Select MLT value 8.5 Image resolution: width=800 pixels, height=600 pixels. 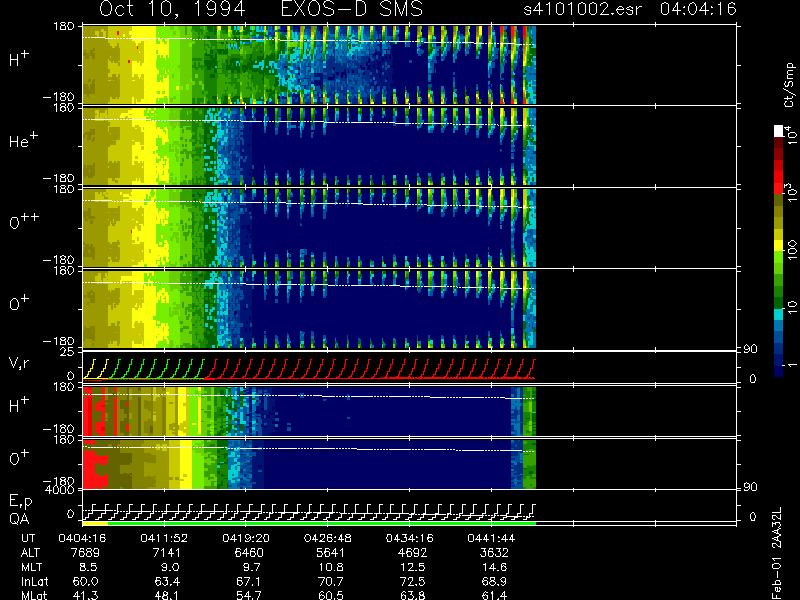pos(89,567)
